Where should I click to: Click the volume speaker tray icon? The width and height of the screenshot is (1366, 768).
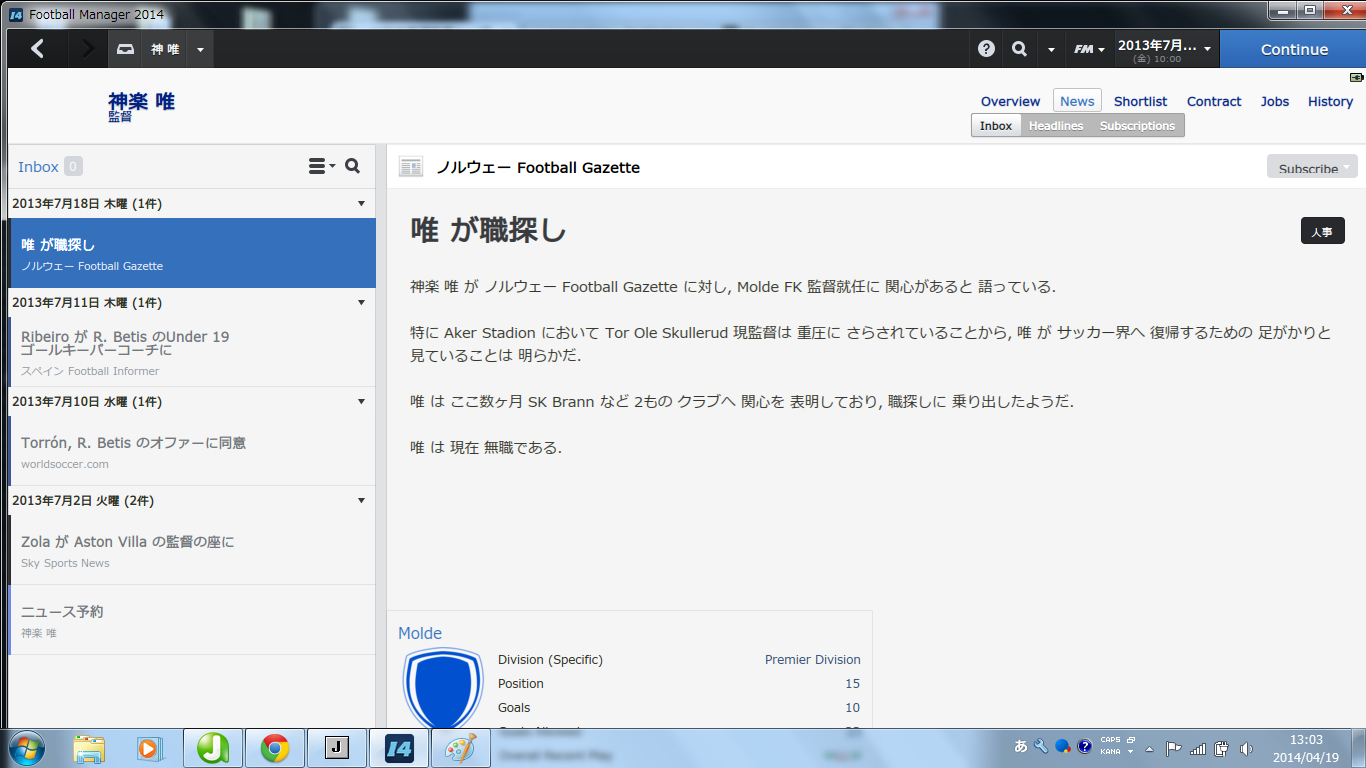pos(1246,748)
